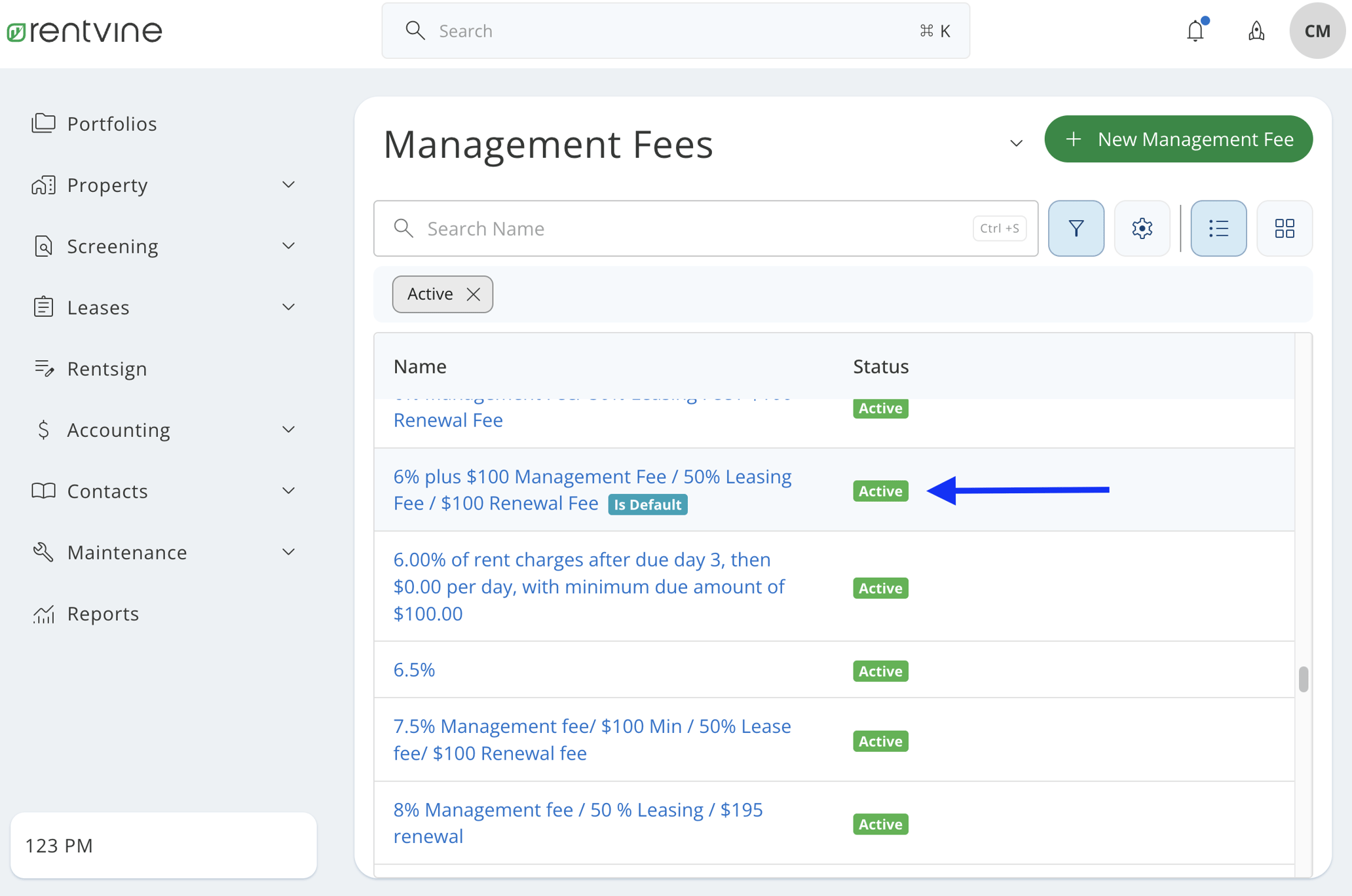Click the Reports chart icon
Viewport: 1352px width, 896px height.
point(43,613)
